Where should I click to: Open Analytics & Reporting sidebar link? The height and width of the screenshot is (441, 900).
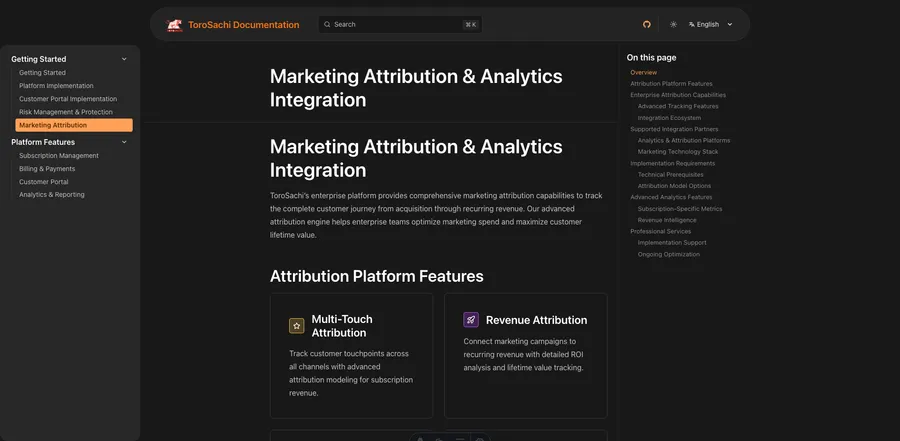point(52,195)
